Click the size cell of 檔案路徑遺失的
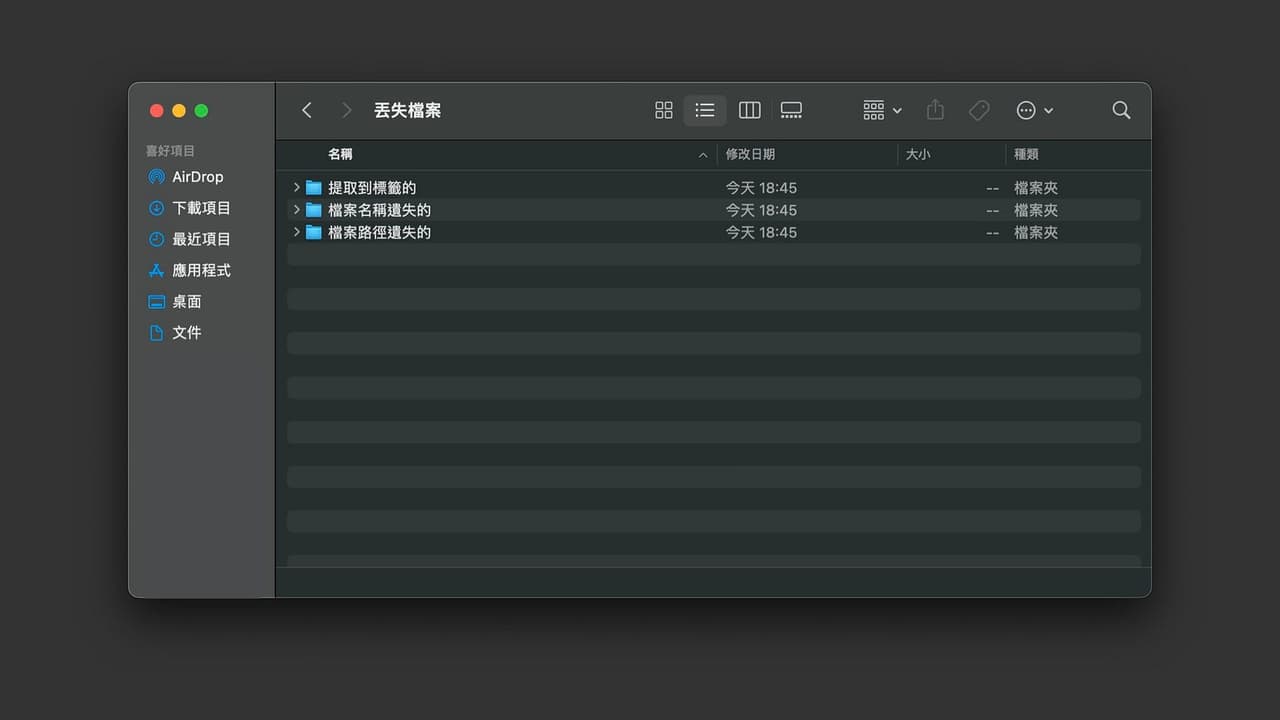This screenshot has height=720, width=1280. point(992,232)
